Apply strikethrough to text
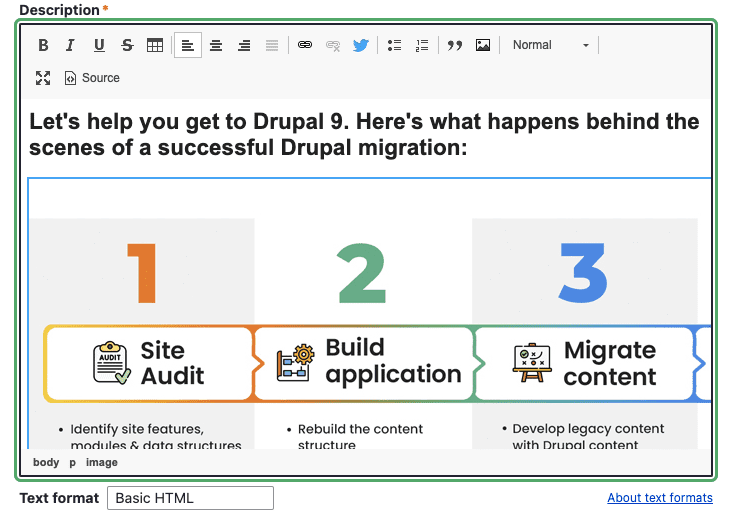The height and width of the screenshot is (515, 729). coord(127,45)
